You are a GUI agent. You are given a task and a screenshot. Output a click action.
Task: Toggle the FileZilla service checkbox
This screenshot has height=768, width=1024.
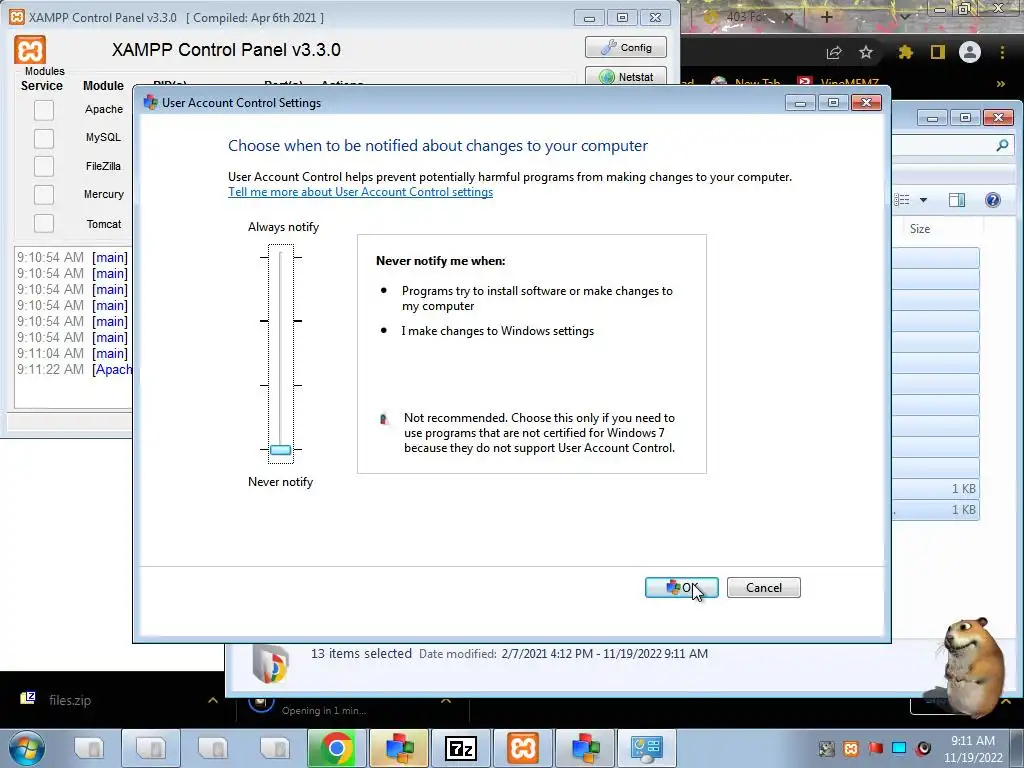click(44, 166)
